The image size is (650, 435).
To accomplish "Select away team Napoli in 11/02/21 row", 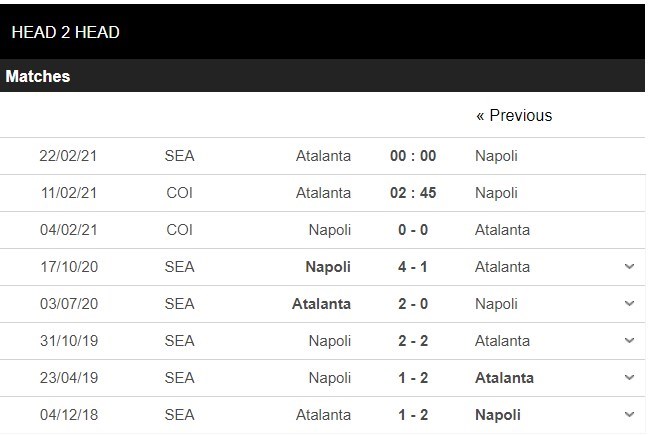I will [496, 193].
